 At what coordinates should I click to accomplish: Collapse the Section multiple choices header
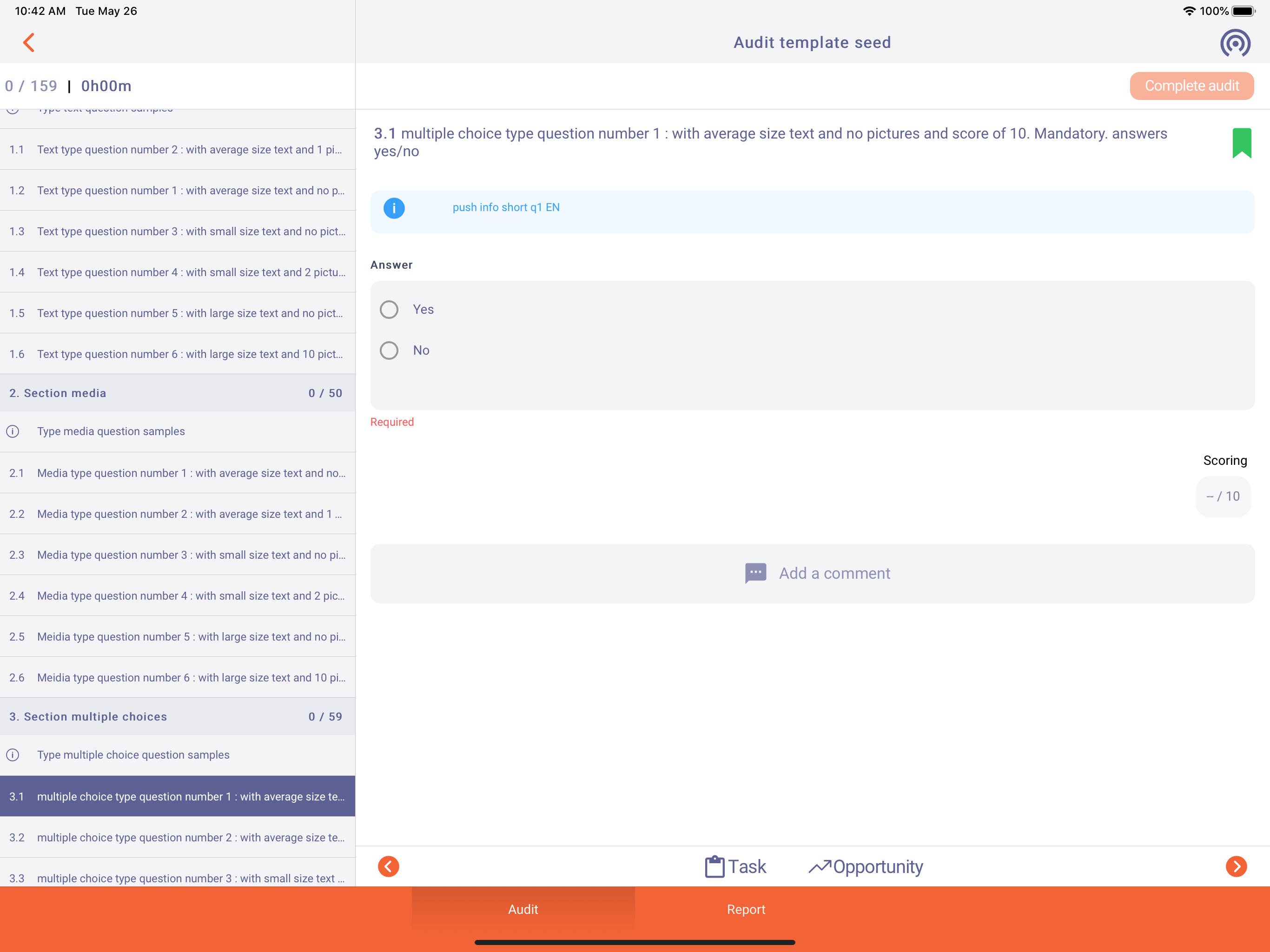pyautogui.click(x=178, y=716)
